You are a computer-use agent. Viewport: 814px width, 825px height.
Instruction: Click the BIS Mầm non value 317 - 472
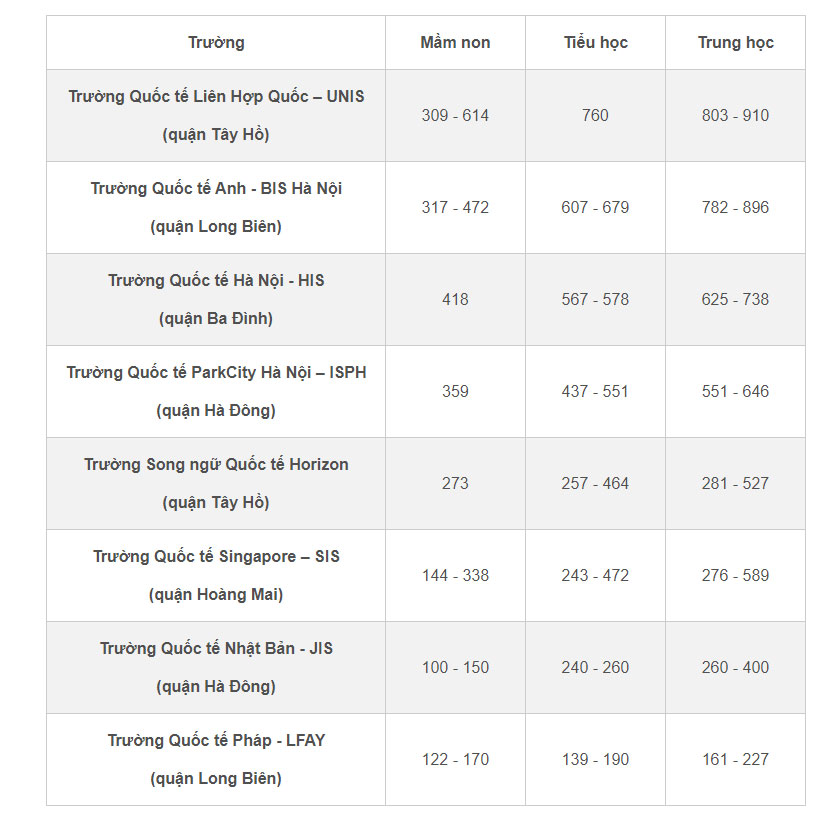click(x=455, y=207)
